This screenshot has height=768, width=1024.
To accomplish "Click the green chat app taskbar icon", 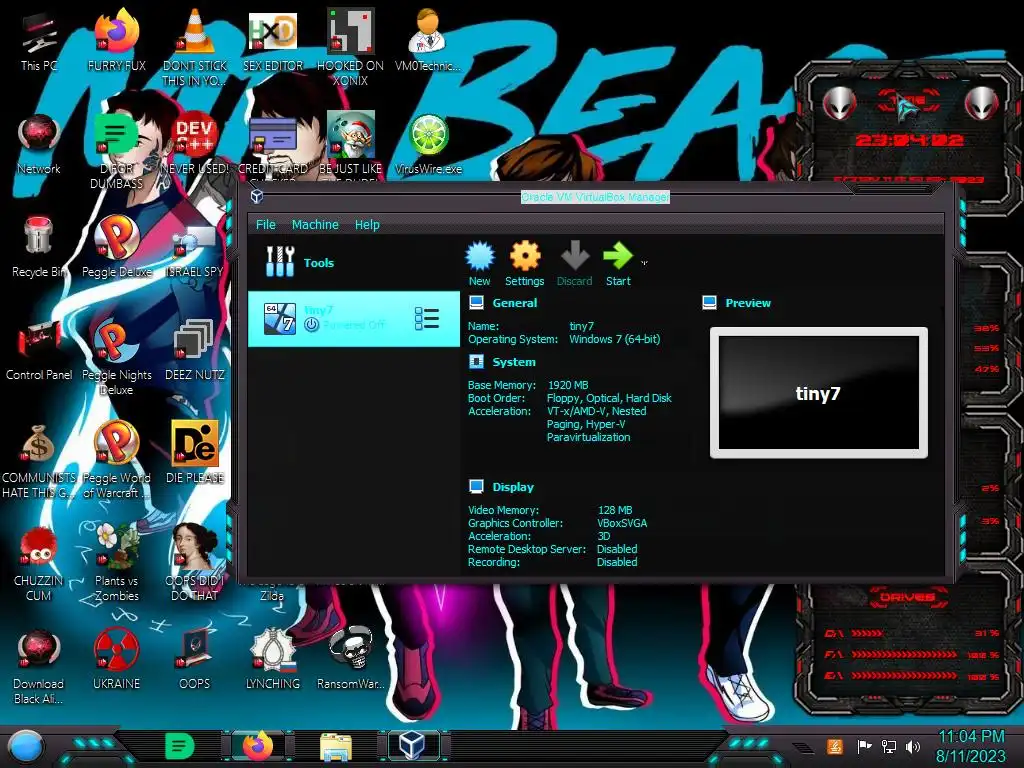I will point(179,746).
